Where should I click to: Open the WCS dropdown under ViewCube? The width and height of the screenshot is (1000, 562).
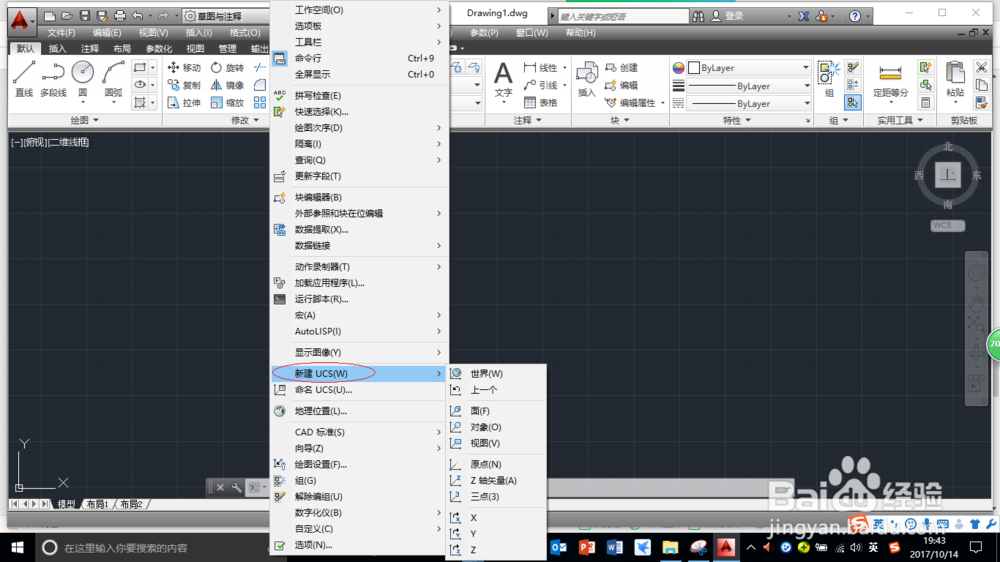click(x=948, y=225)
